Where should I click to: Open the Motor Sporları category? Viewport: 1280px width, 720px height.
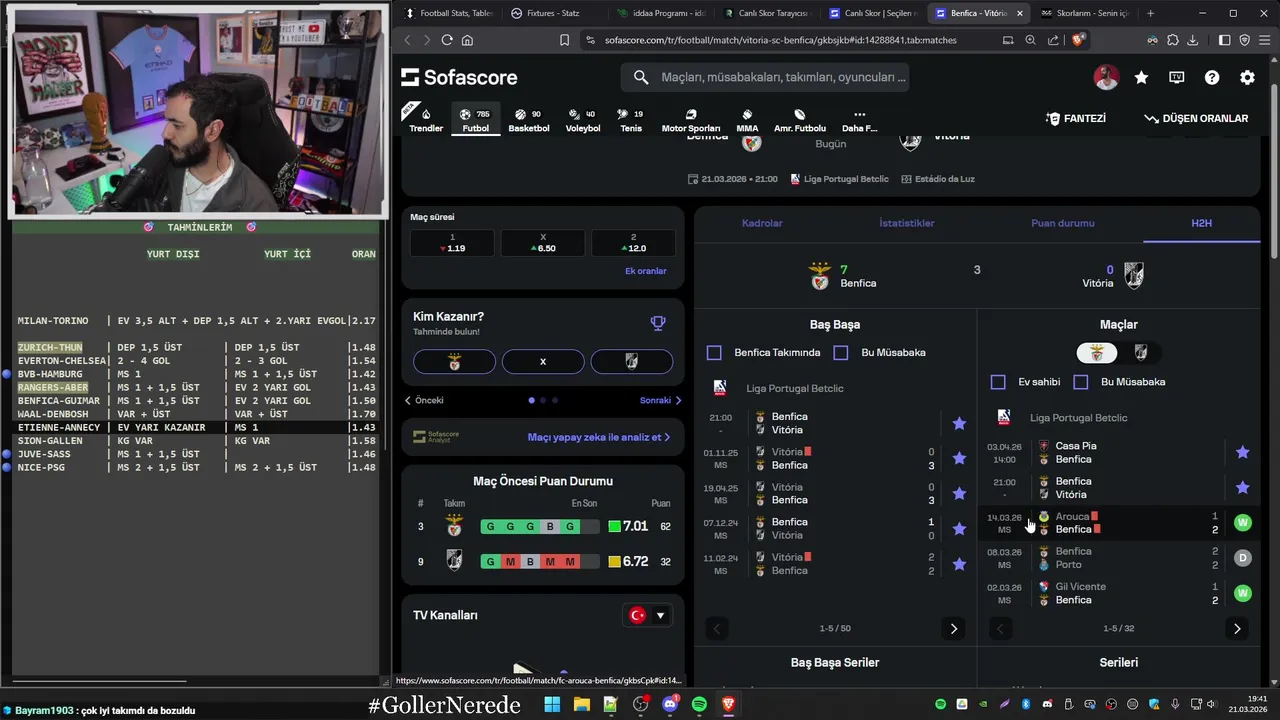click(691, 119)
